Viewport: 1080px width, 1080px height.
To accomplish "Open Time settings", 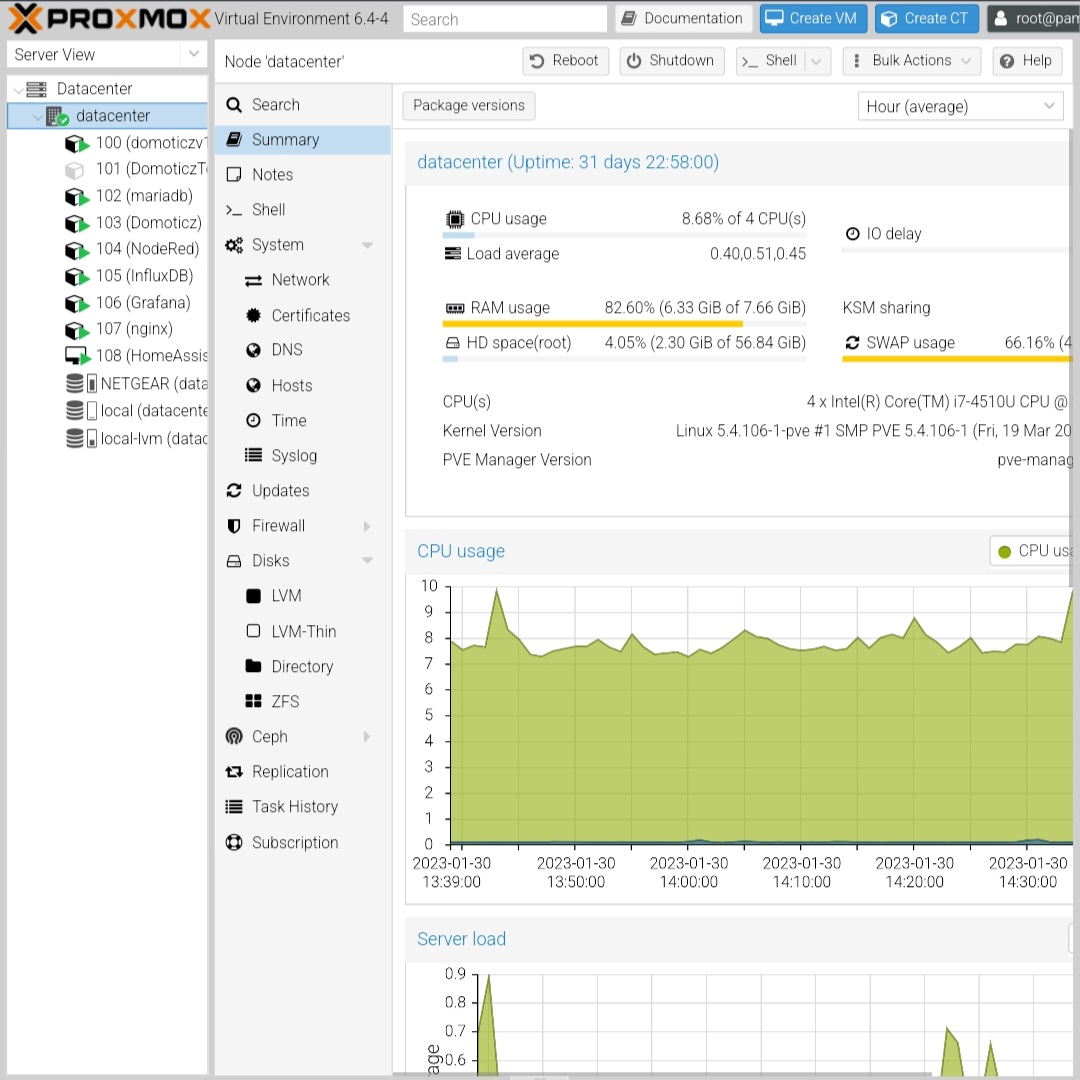I will click(x=302, y=421).
